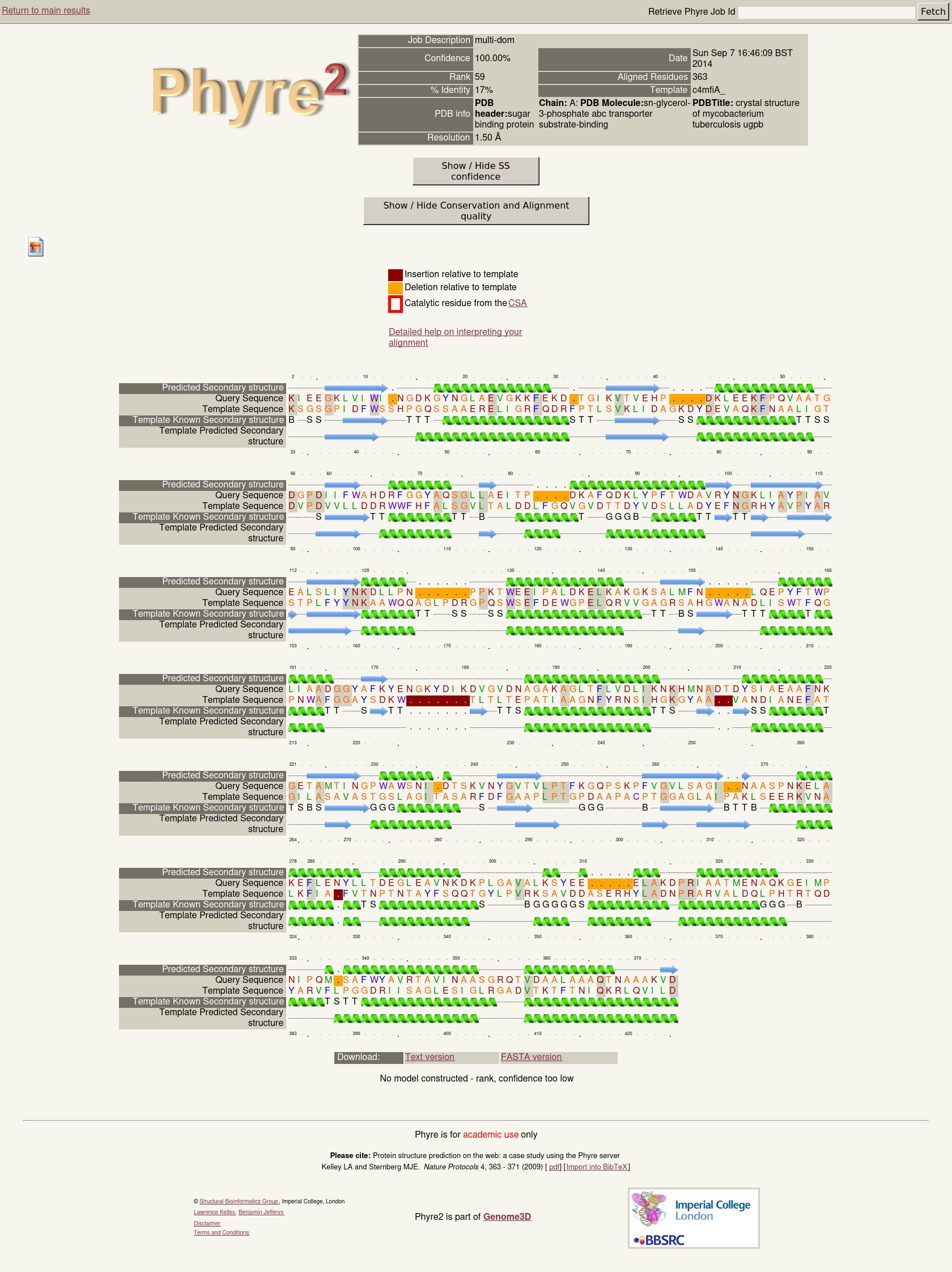This screenshot has height=1272, width=952.
Task: Click the dark red insertion legend swatch
Action: tap(395, 275)
